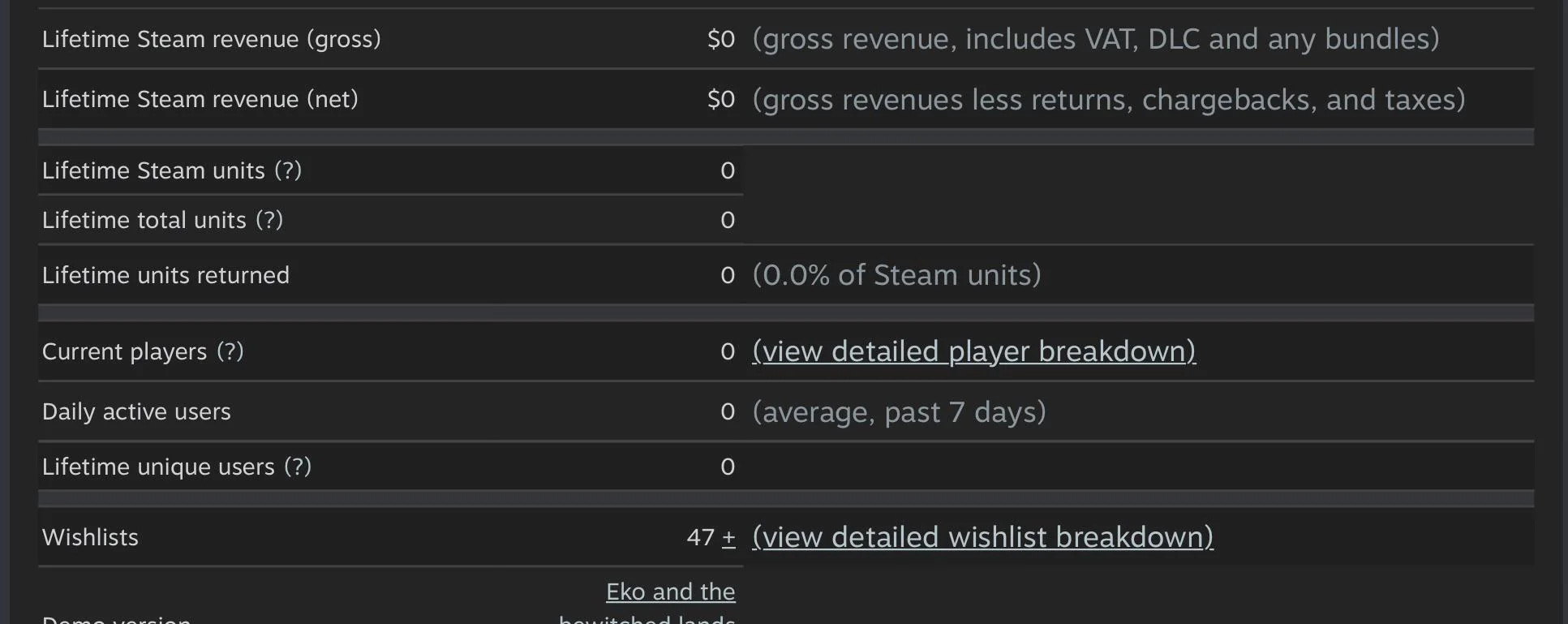Expand the wishlist plus-minus breakdown control
The image size is (1568, 624).
(x=728, y=536)
